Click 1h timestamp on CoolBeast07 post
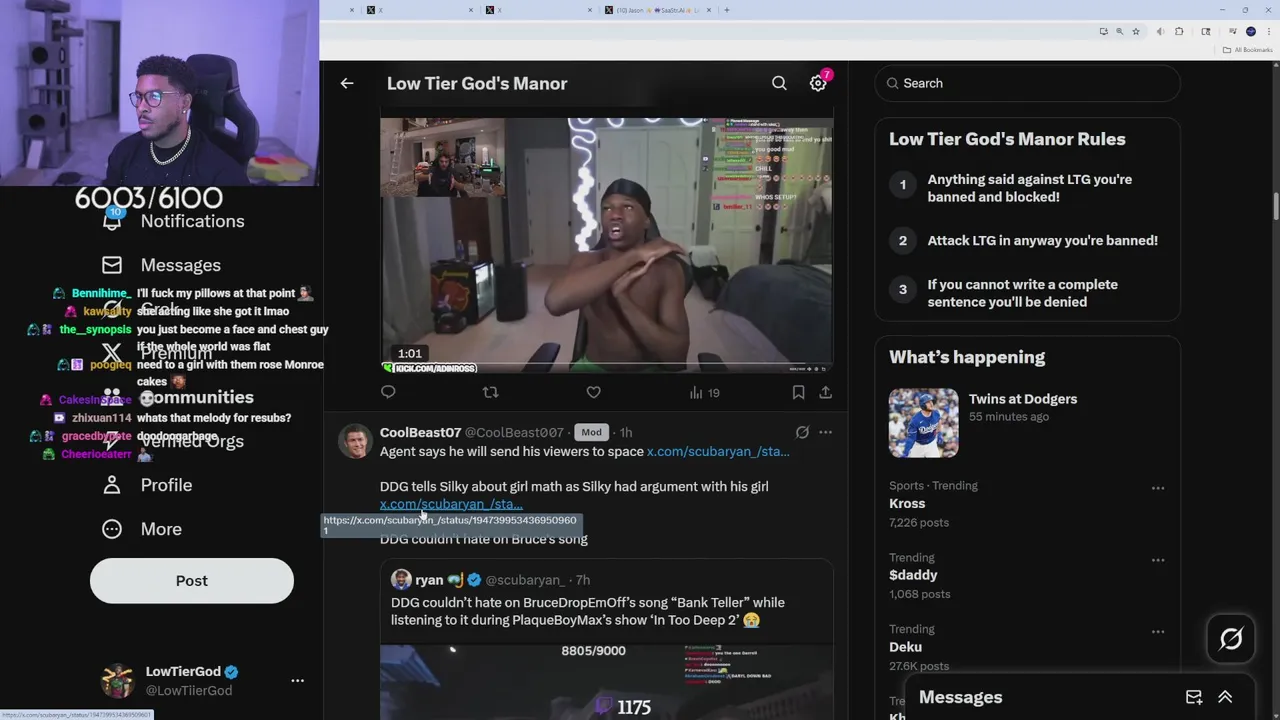The height and width of the screenshot is (720, 1280). (x=626, y=433)
